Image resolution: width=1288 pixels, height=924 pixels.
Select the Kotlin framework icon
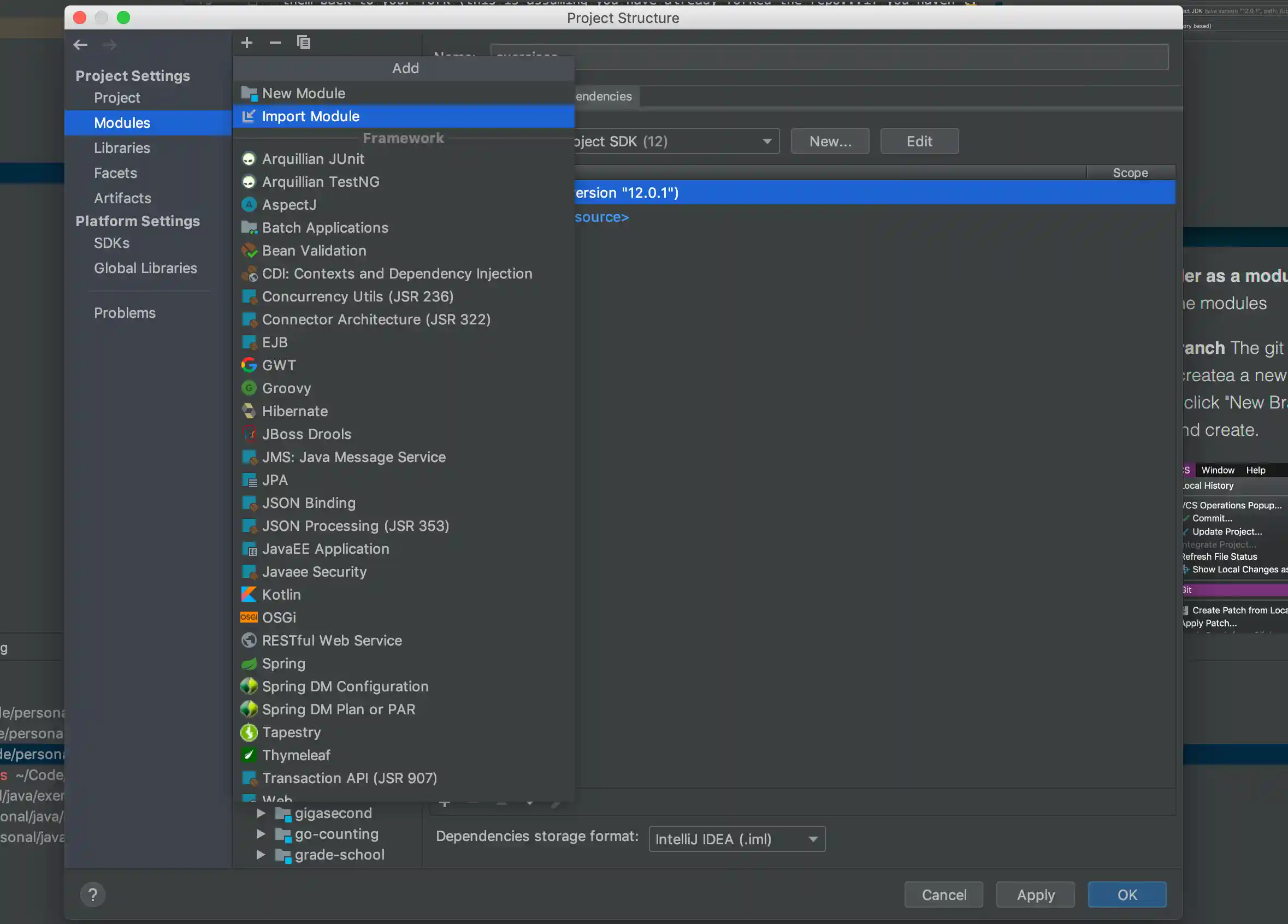(x=249, y=594)
